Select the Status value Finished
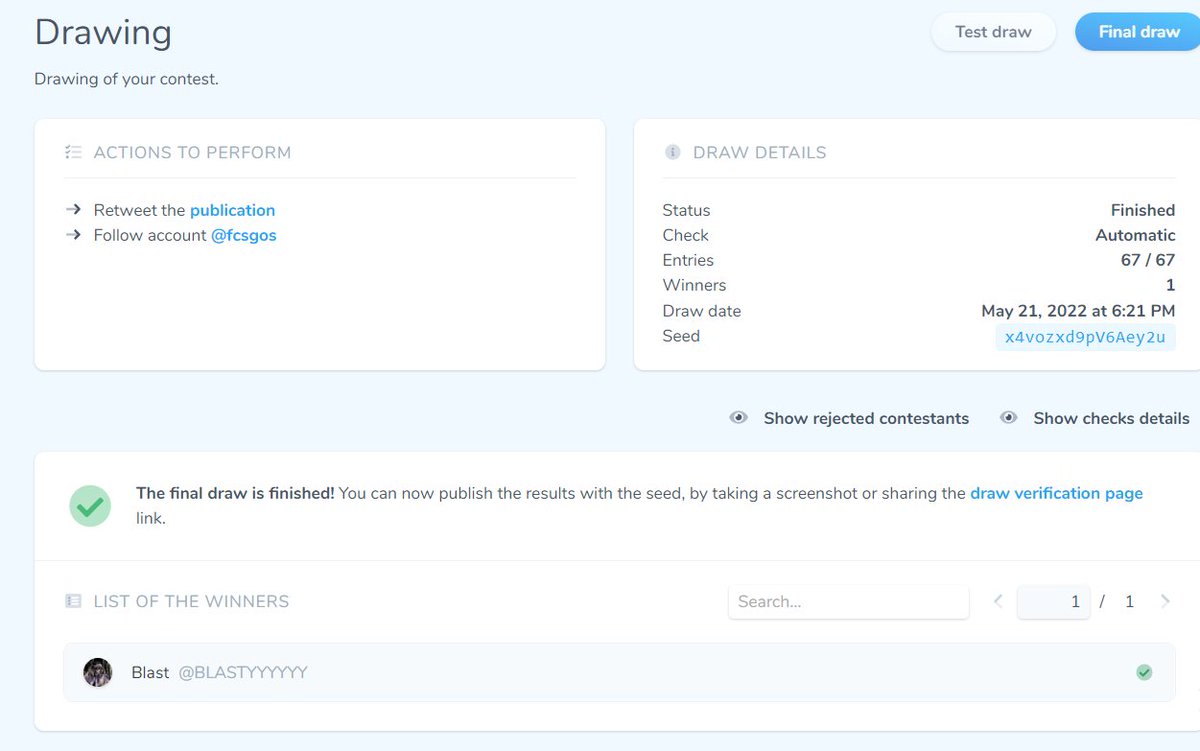The width and height of the screenshot is (1200, 751). 1143,210
